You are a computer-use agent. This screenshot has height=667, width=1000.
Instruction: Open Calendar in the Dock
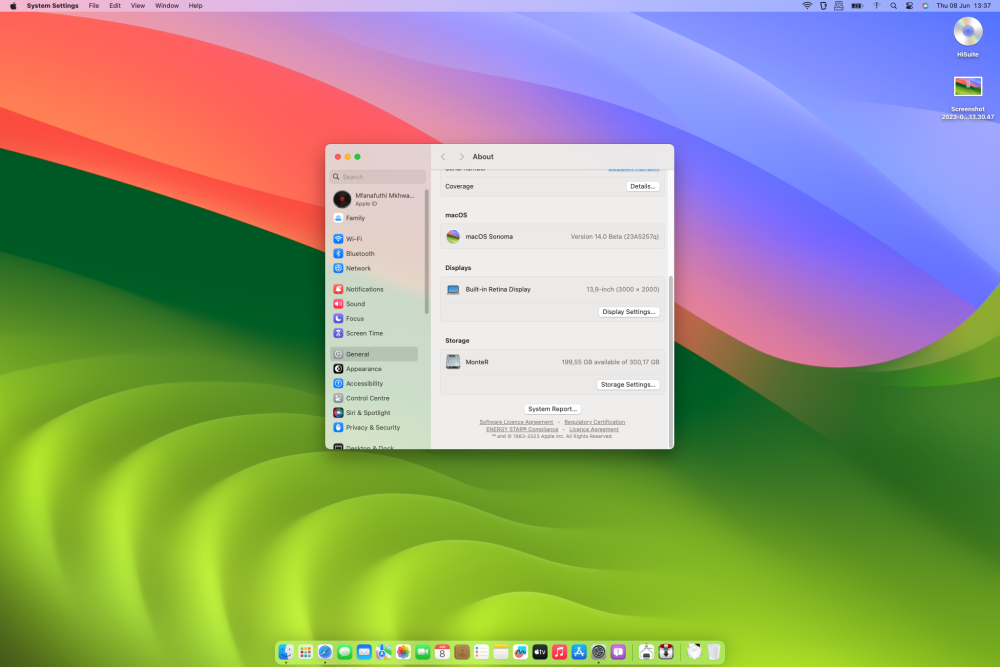(x=442, y=652)
